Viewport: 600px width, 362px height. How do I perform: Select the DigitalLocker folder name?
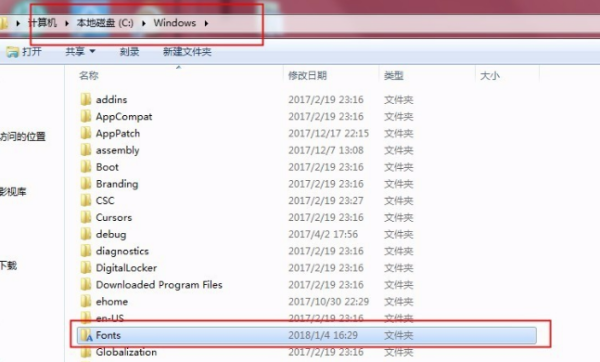pos(126,268)
